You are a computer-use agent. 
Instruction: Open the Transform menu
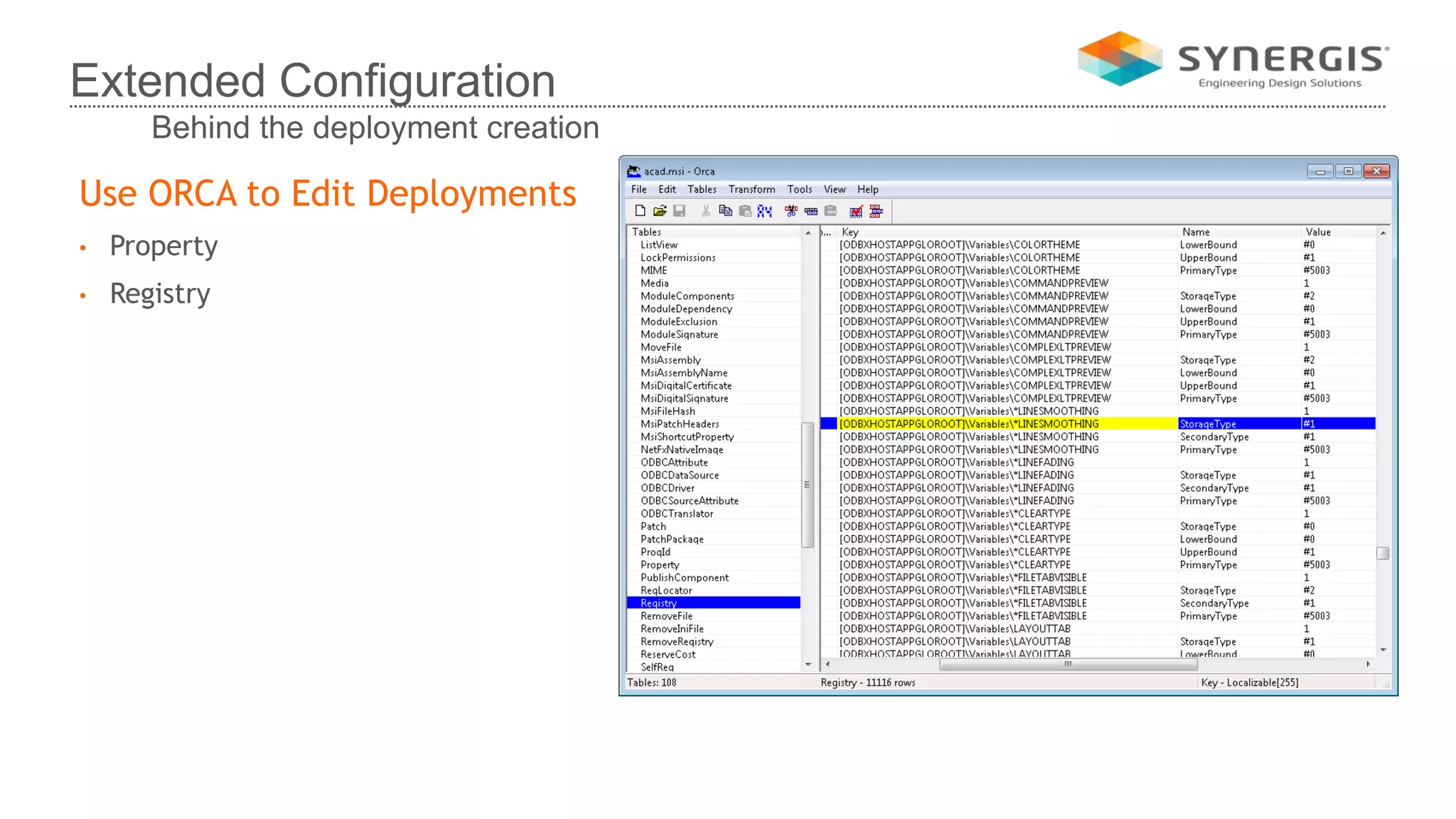tap(751, 189)
